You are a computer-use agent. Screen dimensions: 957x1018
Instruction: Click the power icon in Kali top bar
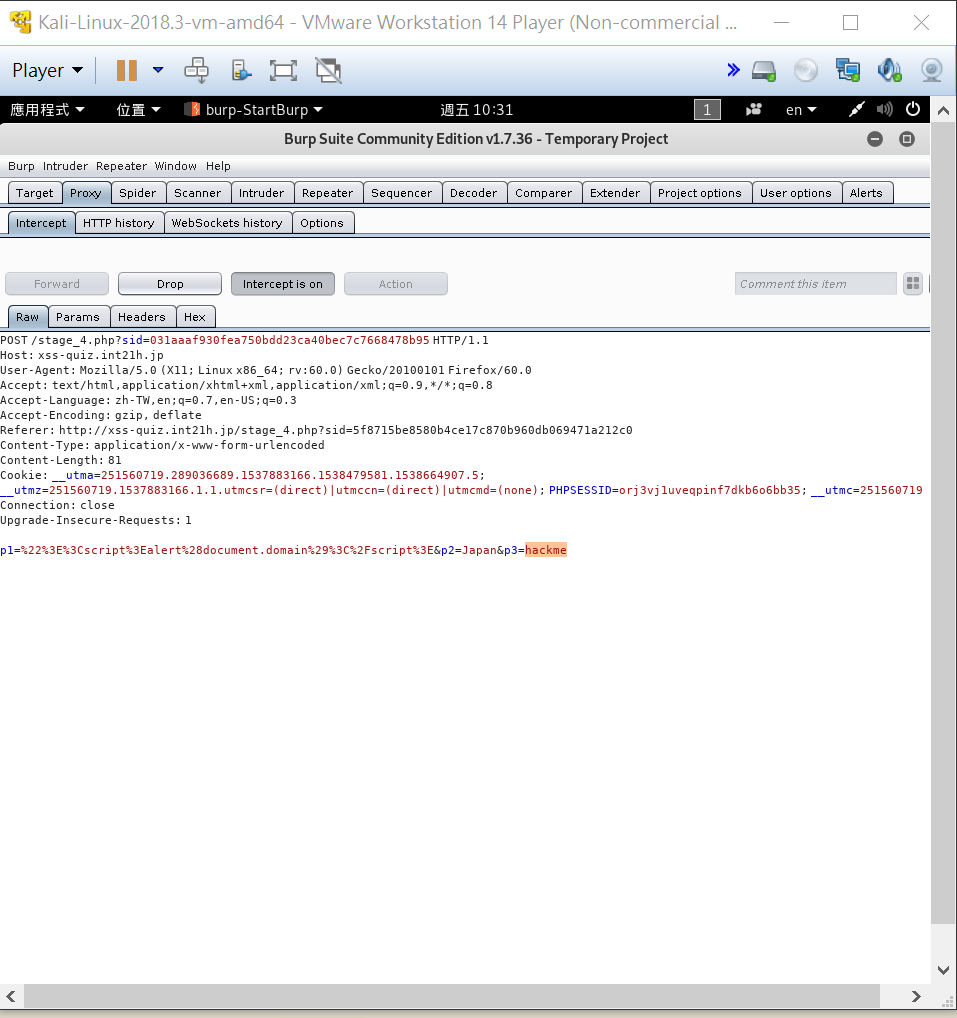click(913, 109)
